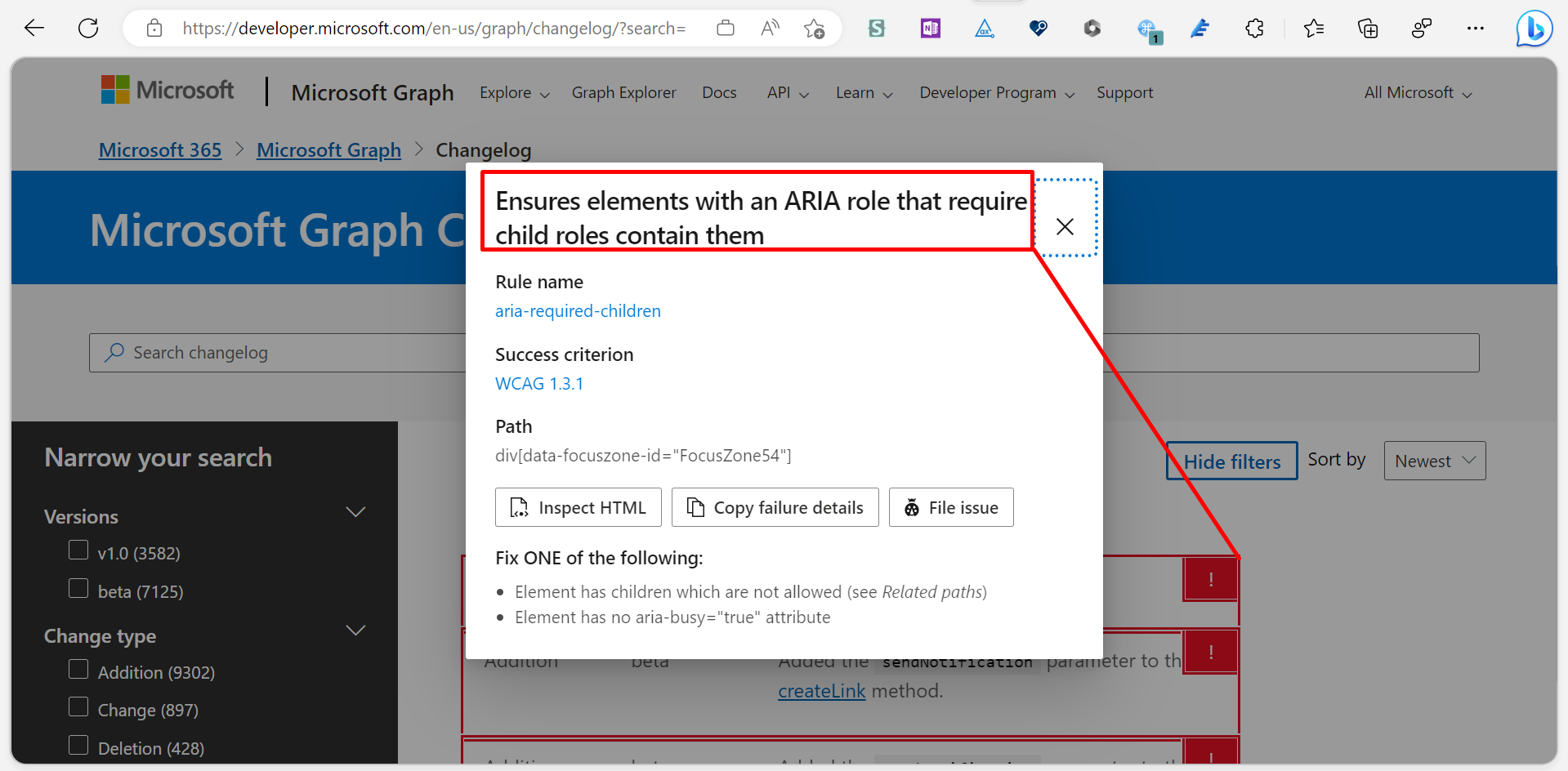Open Microsoft Editor extension
The height and width of the screenshot is (771, 1568).
coord(1200,28)
